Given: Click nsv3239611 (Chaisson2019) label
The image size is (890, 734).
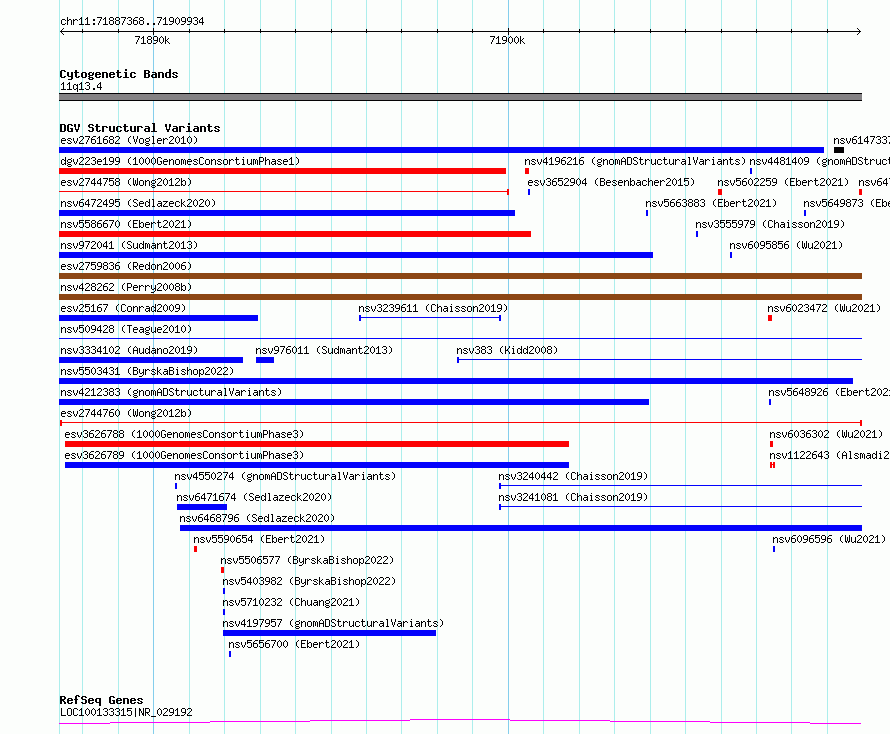Looking at the screenshot, I should coord(433,308).
